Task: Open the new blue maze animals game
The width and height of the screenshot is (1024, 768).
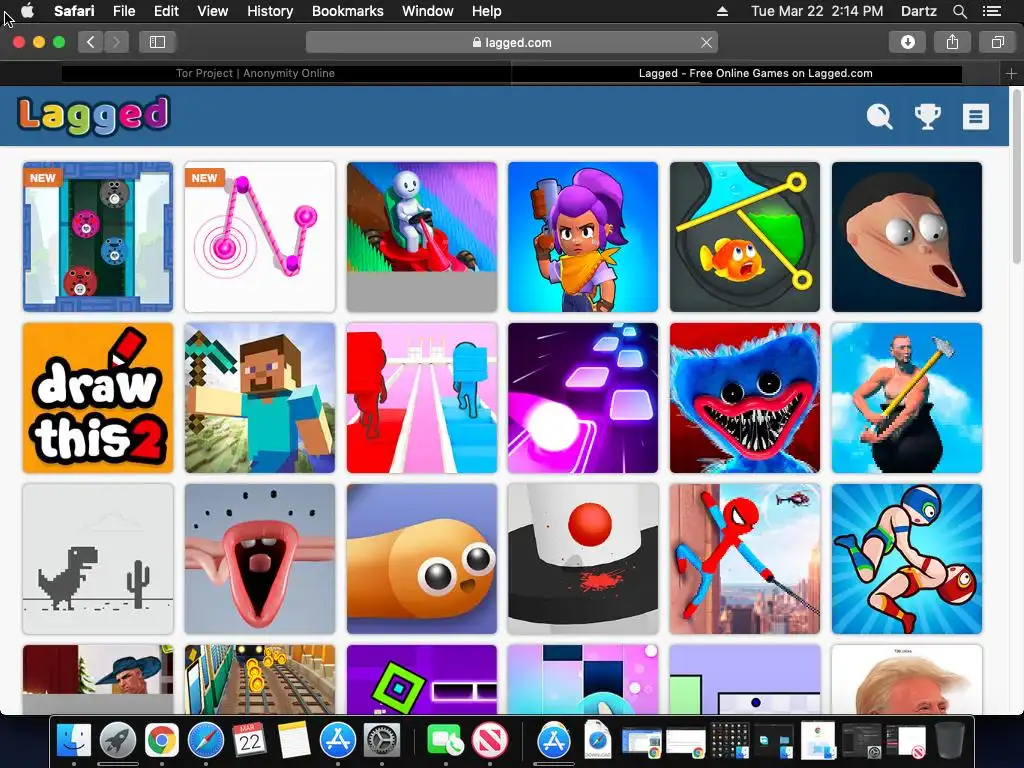Action: pos(98,237)
